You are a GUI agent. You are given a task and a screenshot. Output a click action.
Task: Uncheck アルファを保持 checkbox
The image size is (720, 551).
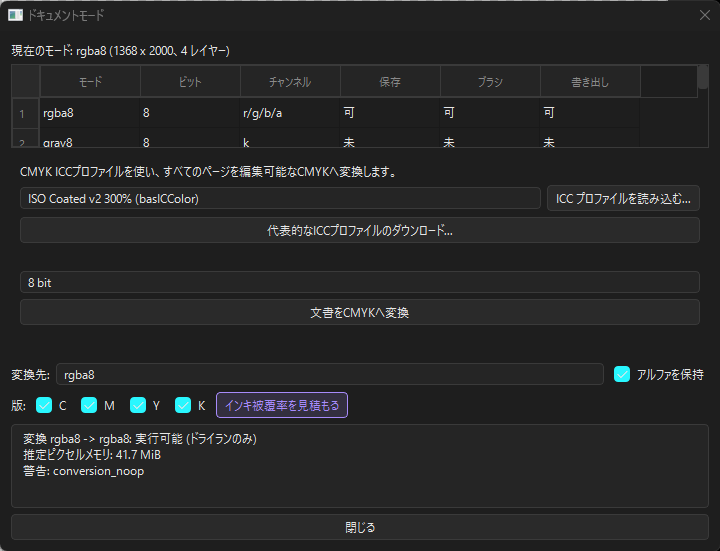pos(622,374)
